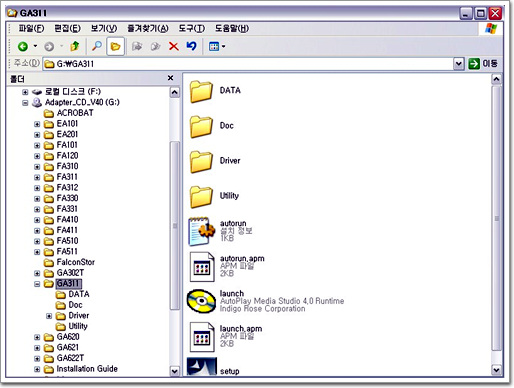This screenshot has width=514, height=388.
Task: Select the setup file icon
Action: (202, 367)
